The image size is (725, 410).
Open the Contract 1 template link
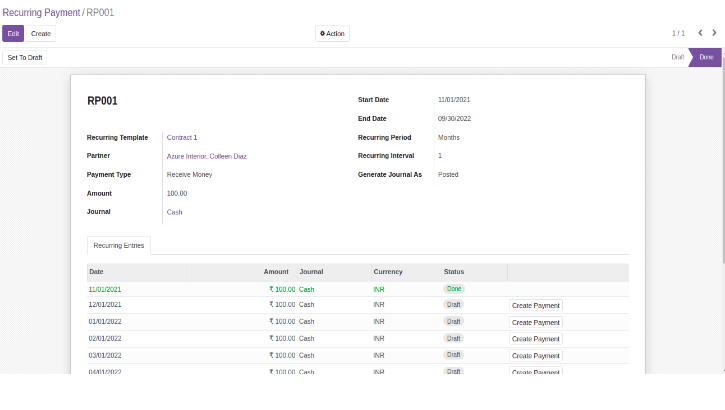click(x=182, y=137)
